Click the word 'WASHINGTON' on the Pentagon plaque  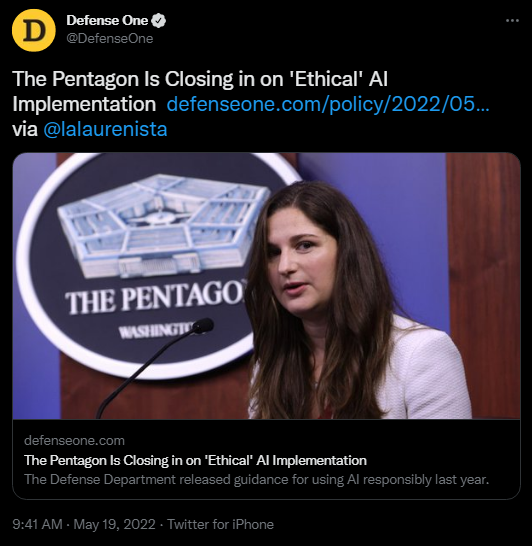coord(155,331)
